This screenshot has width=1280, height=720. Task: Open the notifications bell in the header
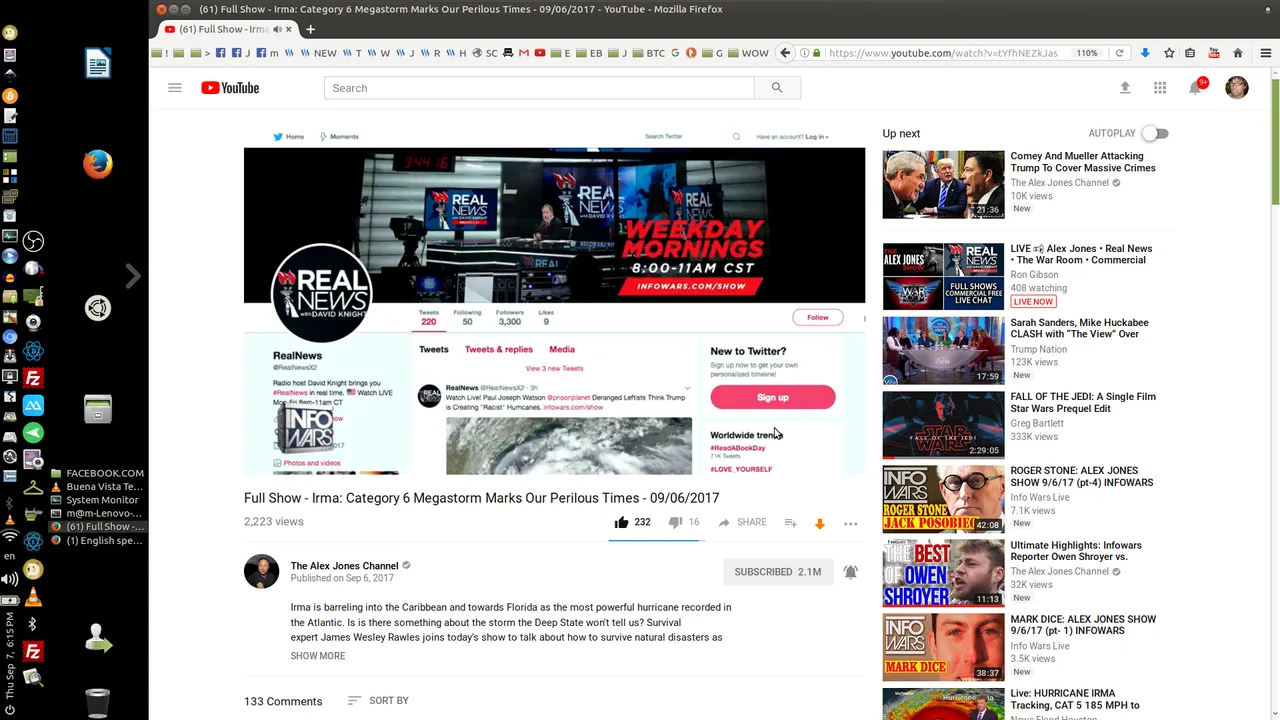tap(1196, 87)
